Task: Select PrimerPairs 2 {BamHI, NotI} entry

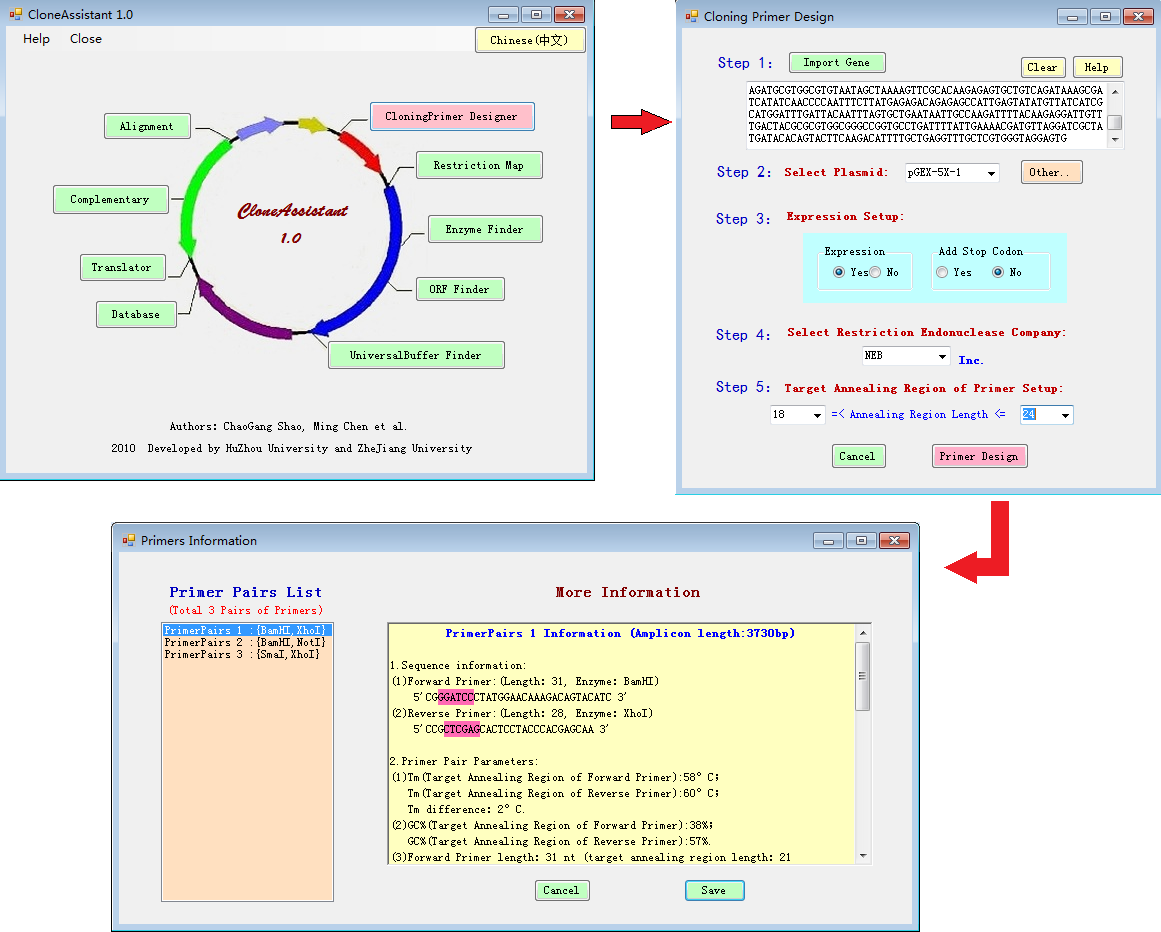Action: pyautogui.click(x=245, y=642)
